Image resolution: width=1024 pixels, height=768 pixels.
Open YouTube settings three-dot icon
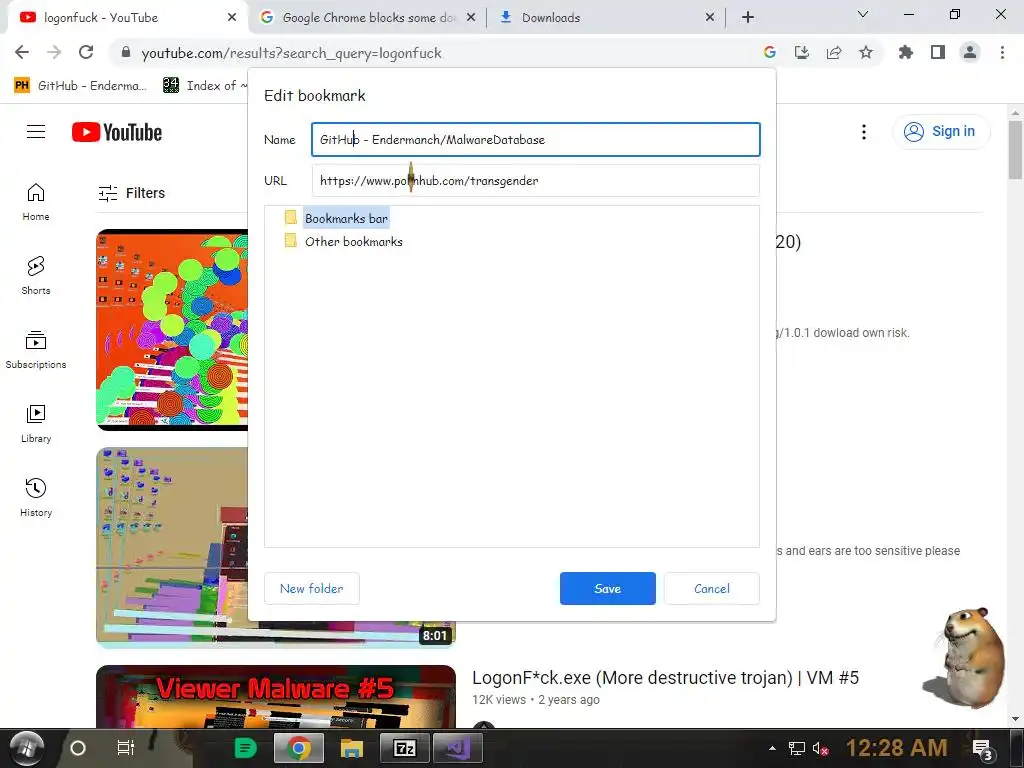(864, 132)
